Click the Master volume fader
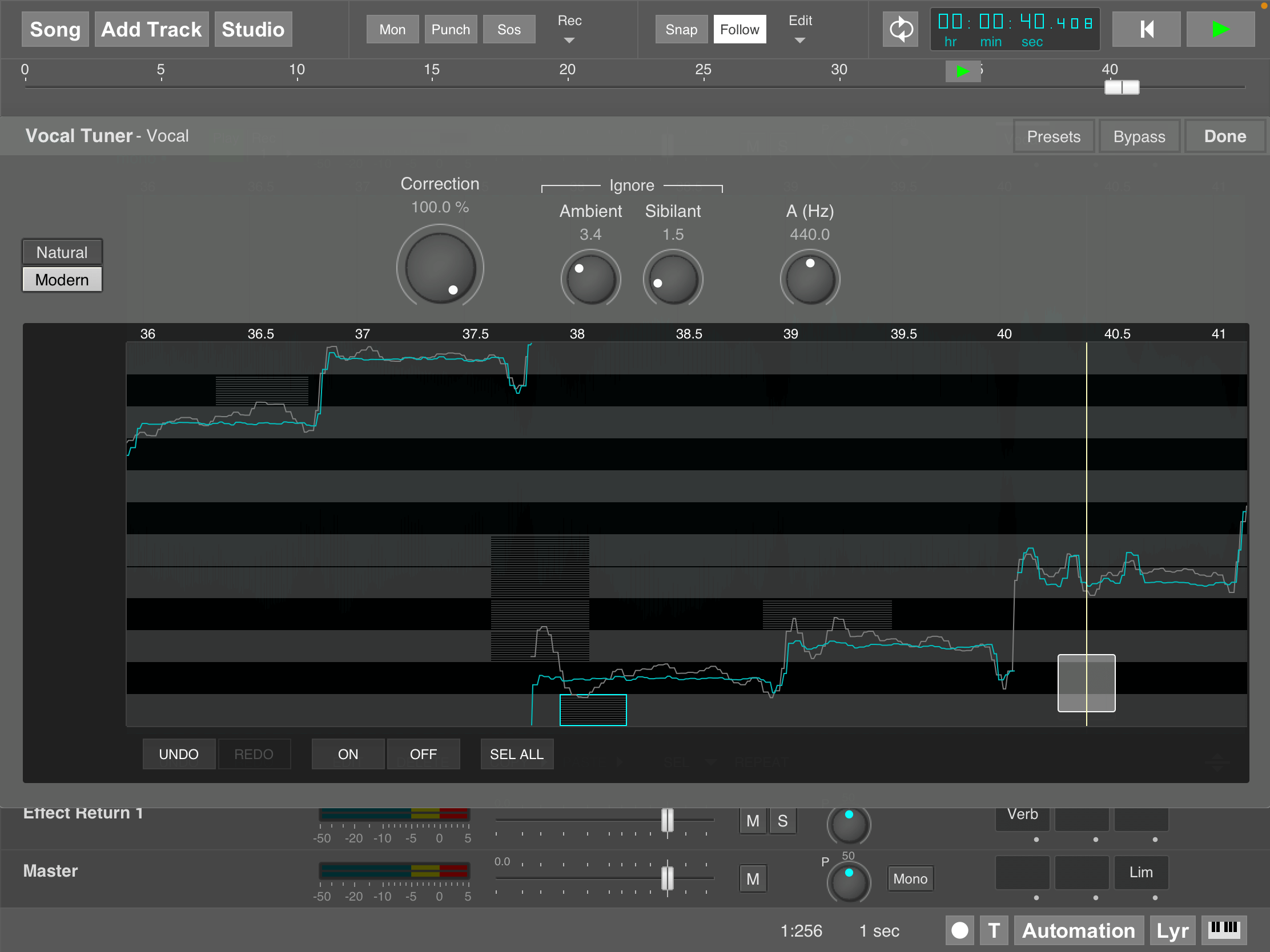The height and width of the screenshot is (952, 1270). (667, 878)
